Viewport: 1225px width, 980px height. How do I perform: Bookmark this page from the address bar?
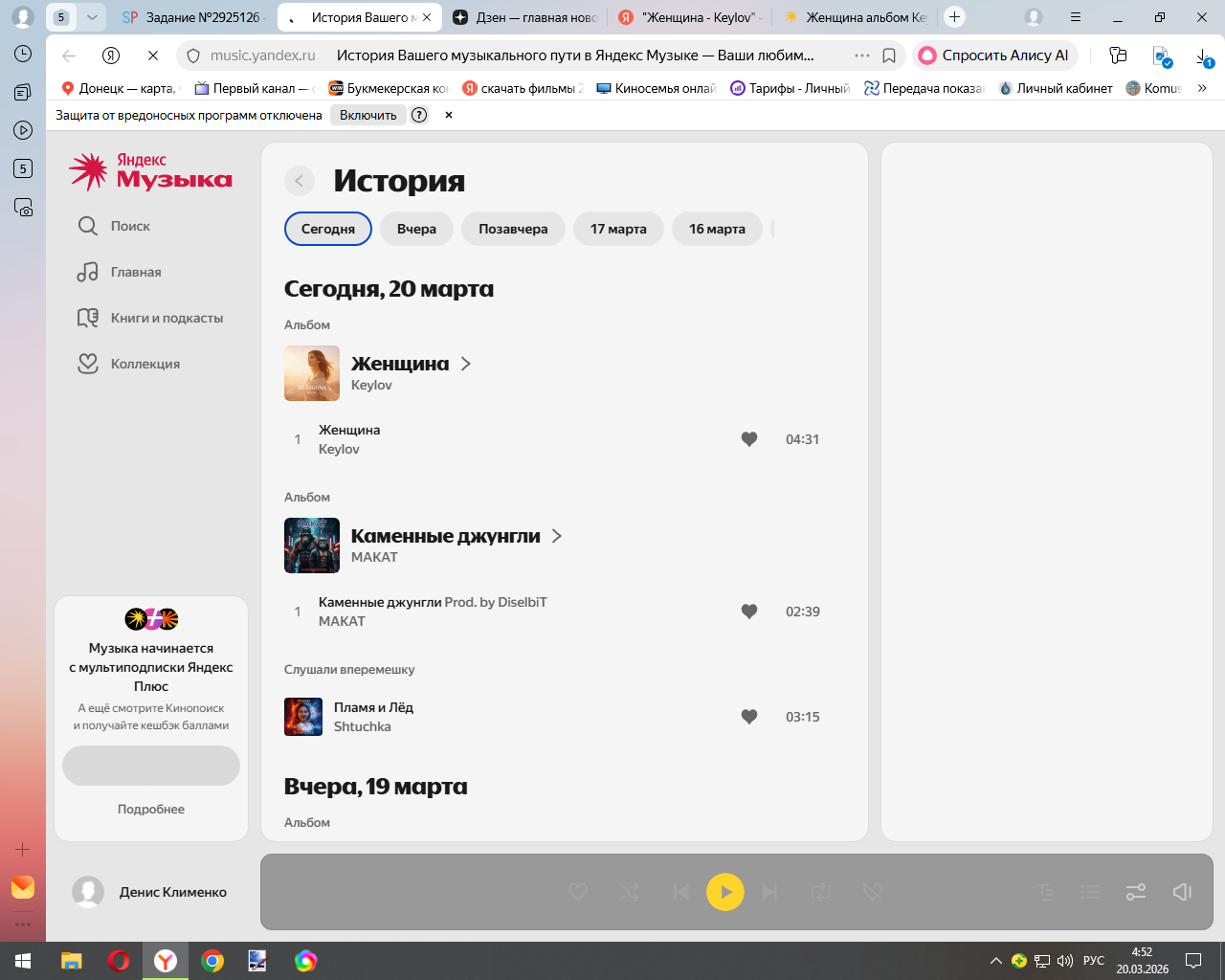coord(889,56)
